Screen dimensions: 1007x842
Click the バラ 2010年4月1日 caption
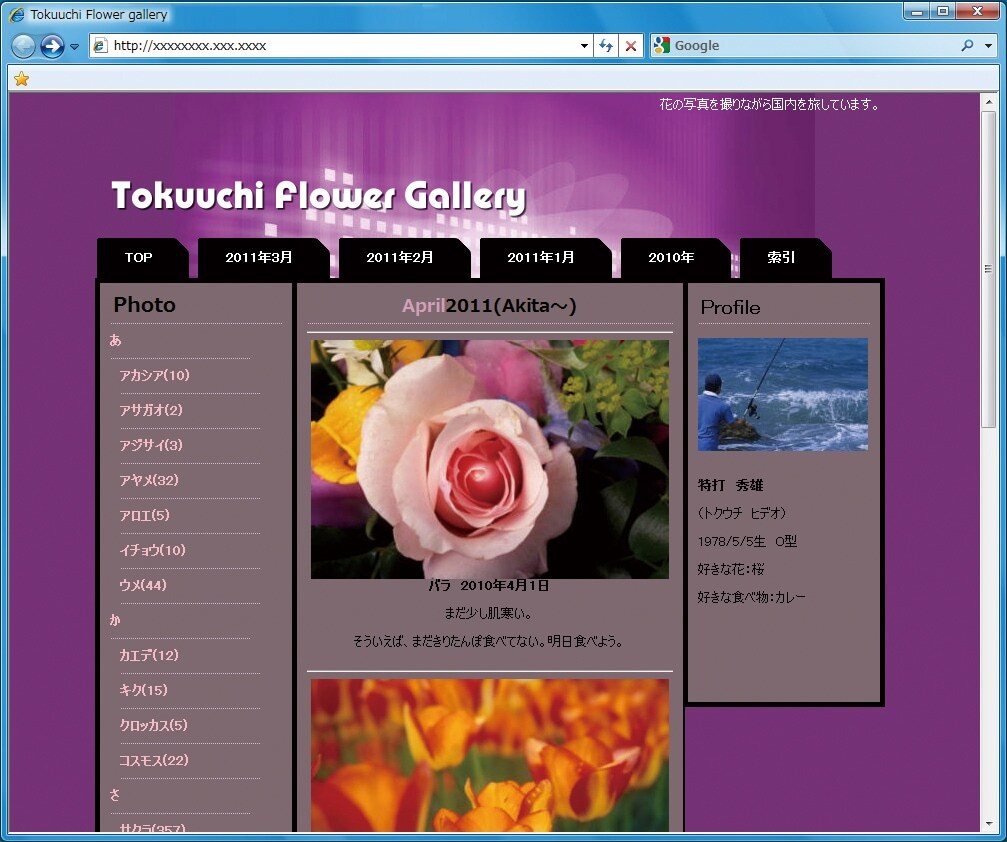[489, 586]
